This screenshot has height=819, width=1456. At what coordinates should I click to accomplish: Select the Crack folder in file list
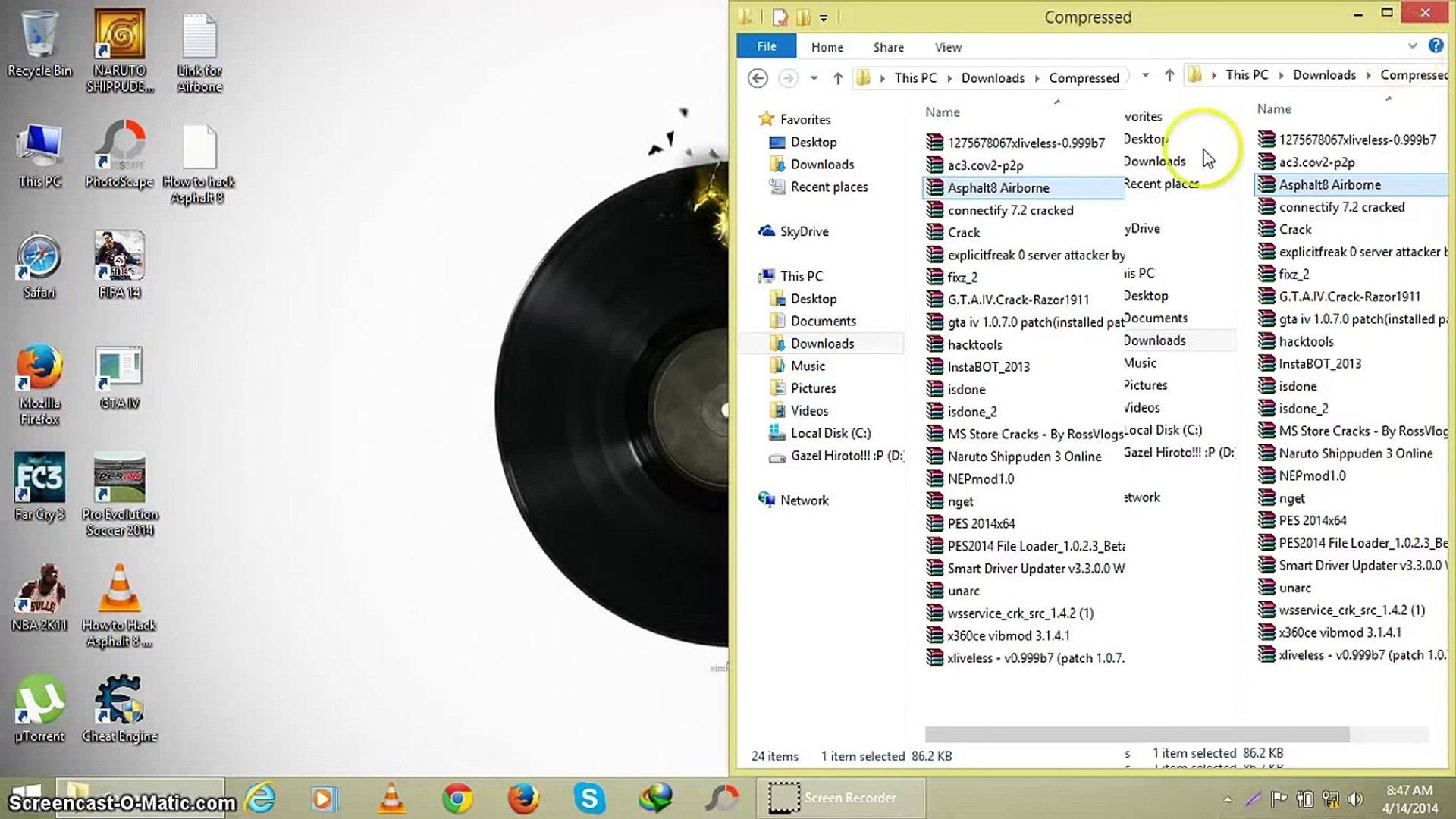963,232
